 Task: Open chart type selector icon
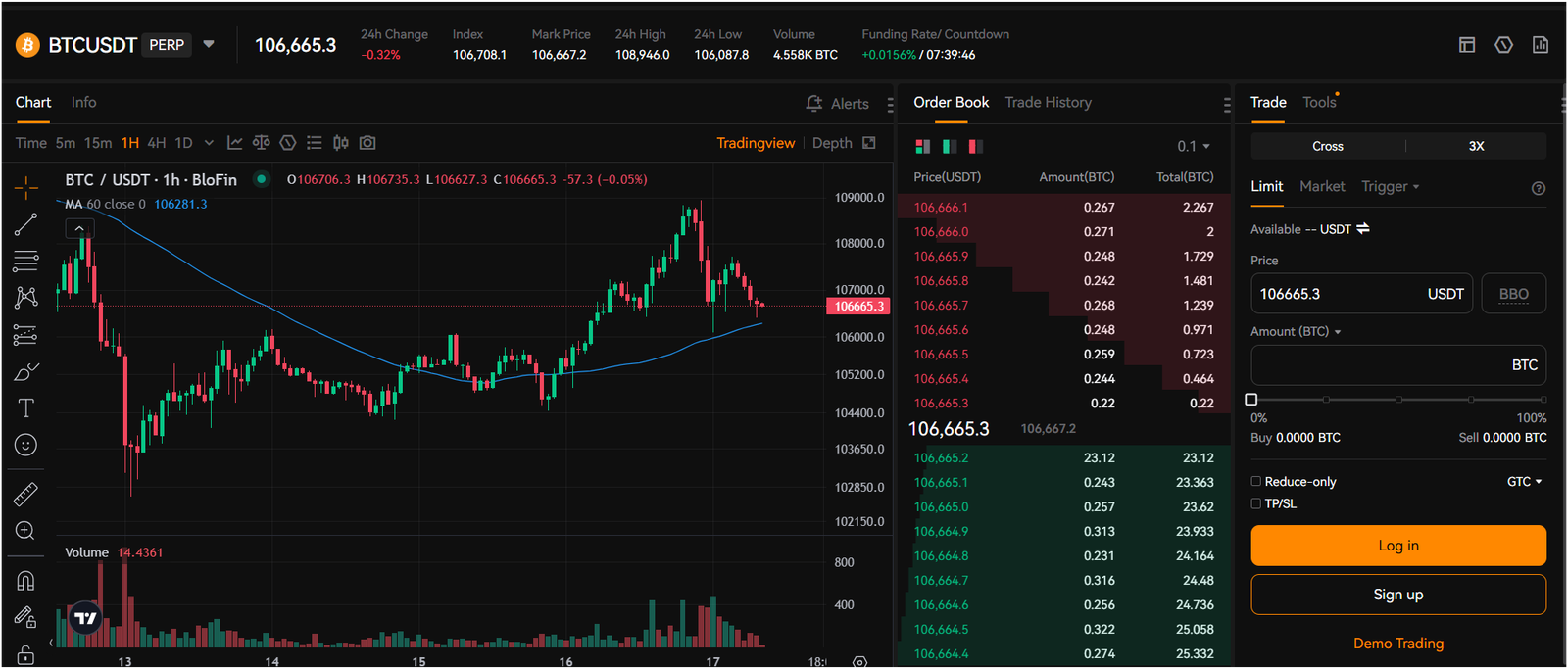tap(235, 143)
